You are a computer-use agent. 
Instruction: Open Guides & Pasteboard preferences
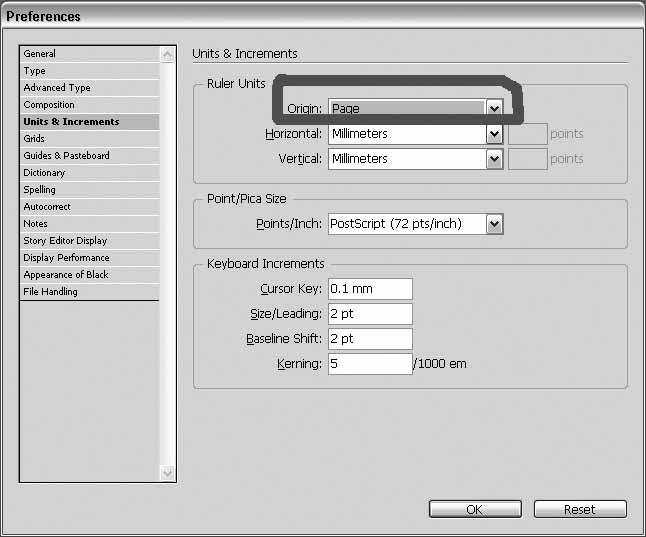89,156
